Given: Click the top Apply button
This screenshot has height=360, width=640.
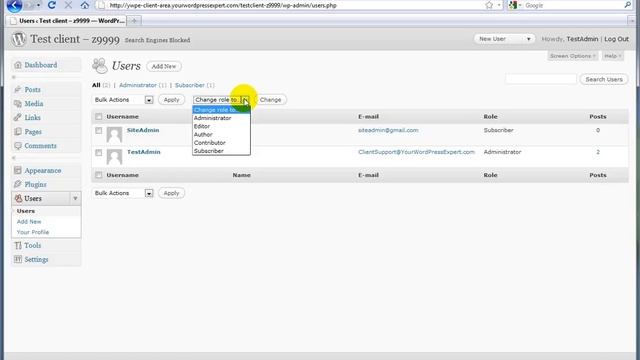Looking at the screenshot, I should (171, 100).
